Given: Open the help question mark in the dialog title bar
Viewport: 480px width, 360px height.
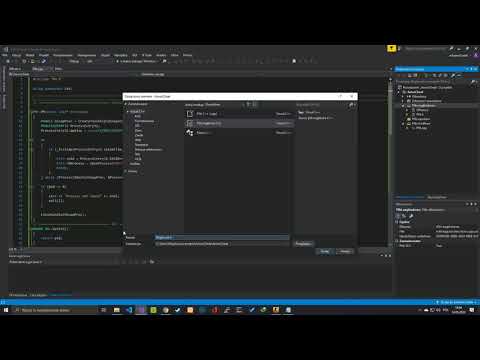Looking at the screenshot, I should coord(340,96).
